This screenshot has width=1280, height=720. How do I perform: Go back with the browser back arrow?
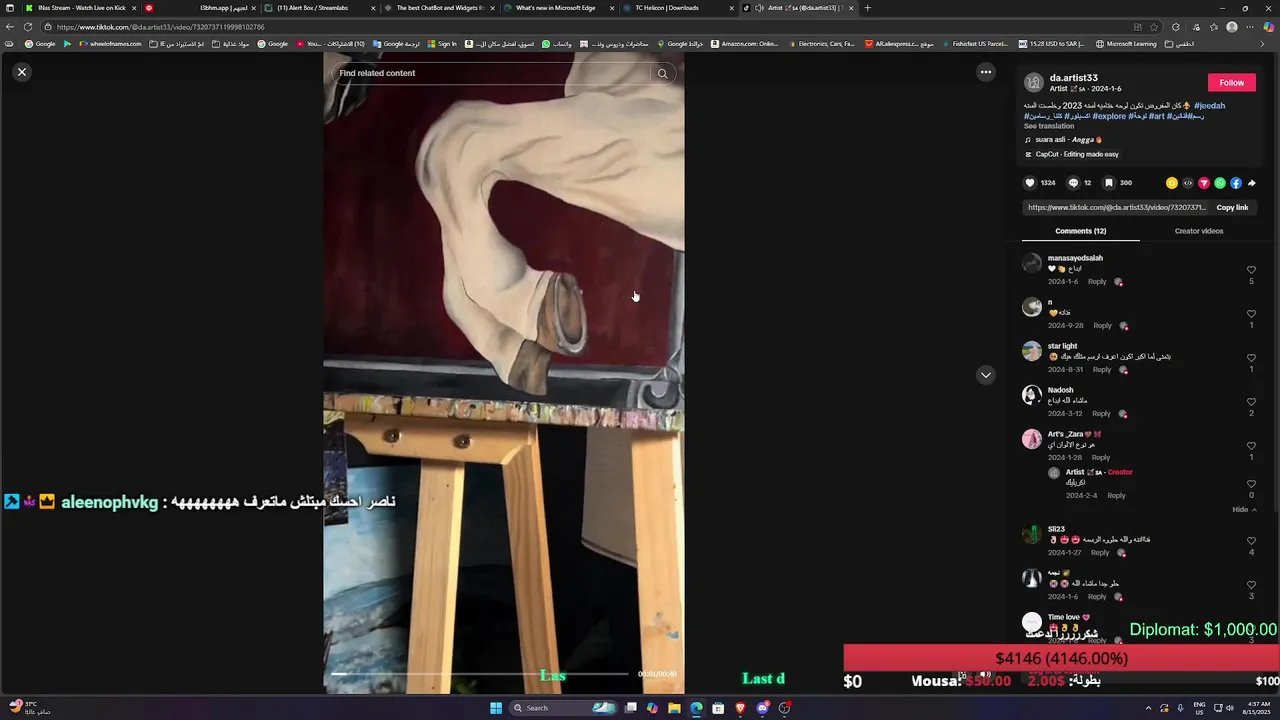[10, 27]
